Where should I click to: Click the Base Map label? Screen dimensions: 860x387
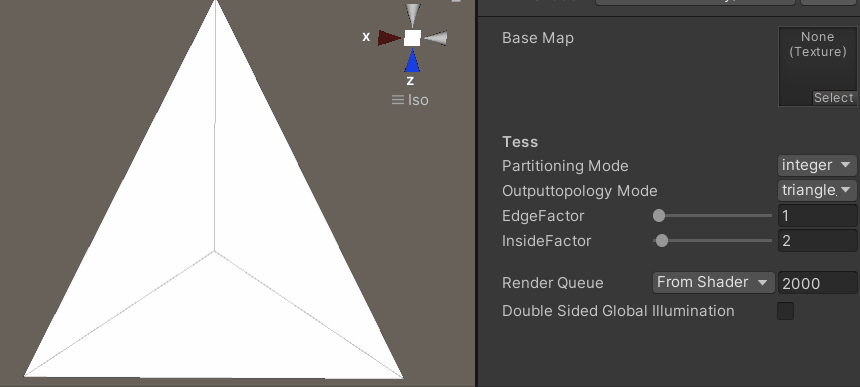538,38
